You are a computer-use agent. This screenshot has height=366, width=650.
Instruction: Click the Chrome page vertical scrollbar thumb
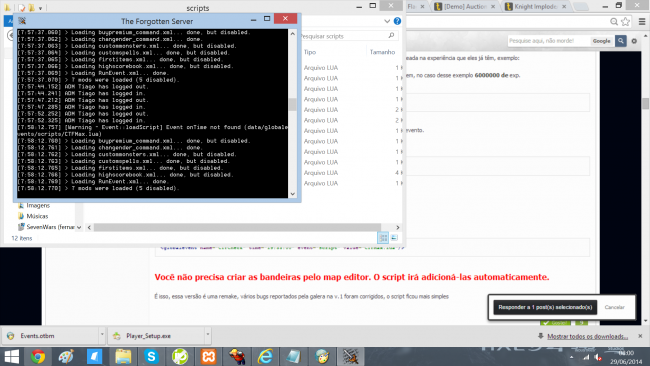point(645,103)
